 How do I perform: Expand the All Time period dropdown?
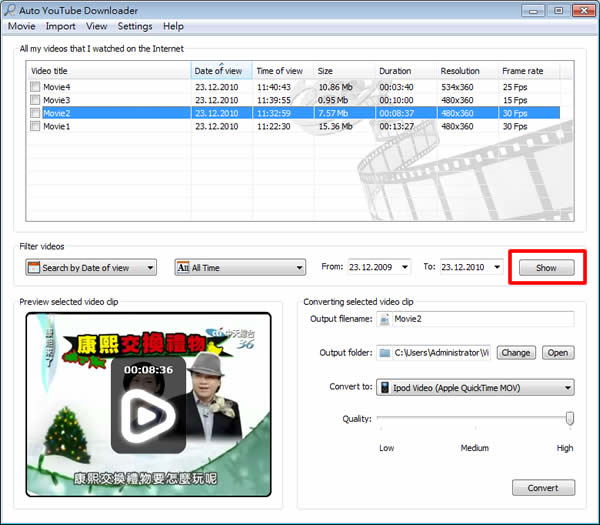[x=298, y=268]
